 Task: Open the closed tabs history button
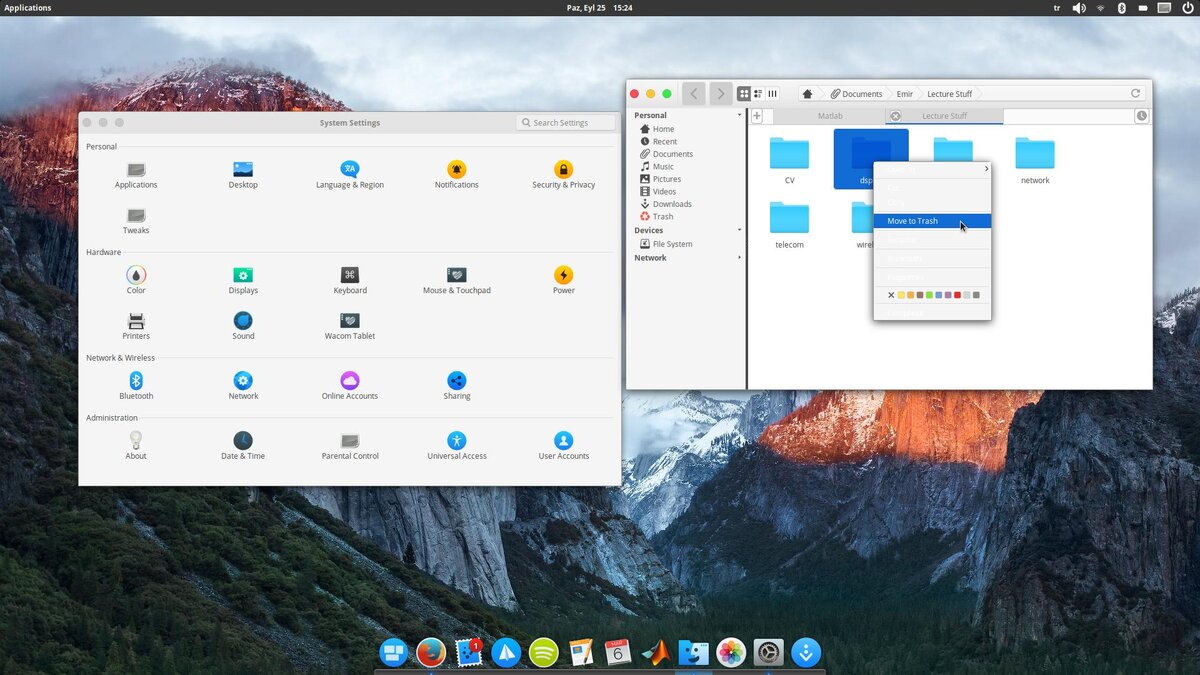(x=1142, y=116)
